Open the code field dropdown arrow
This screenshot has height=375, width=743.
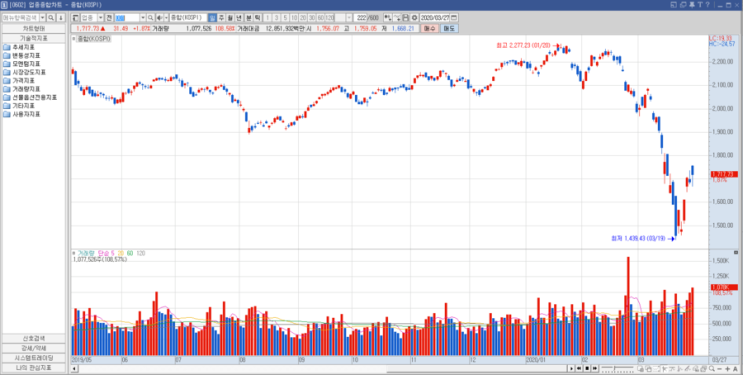point(143,18)
